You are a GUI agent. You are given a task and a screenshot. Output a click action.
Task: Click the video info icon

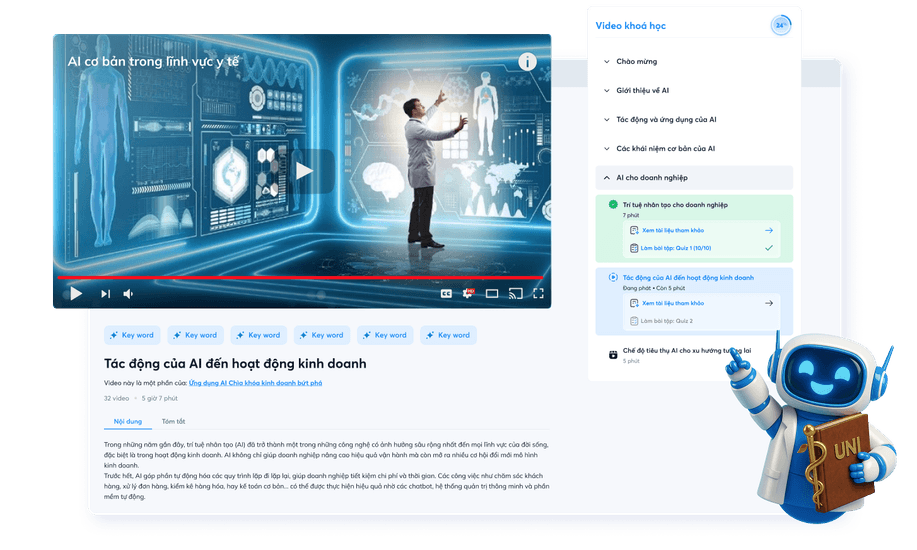[527, 62]
